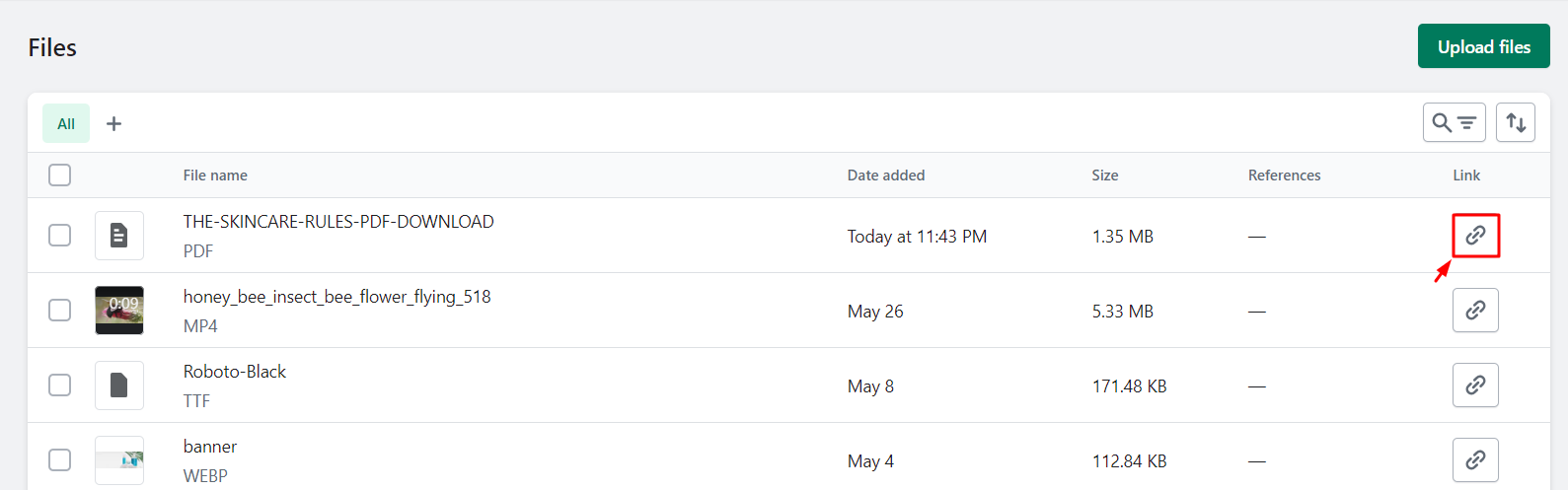Copy link for honey_bee MP4 file
The width and height of the screenshot is (1568, 490).
point(1475,311)
